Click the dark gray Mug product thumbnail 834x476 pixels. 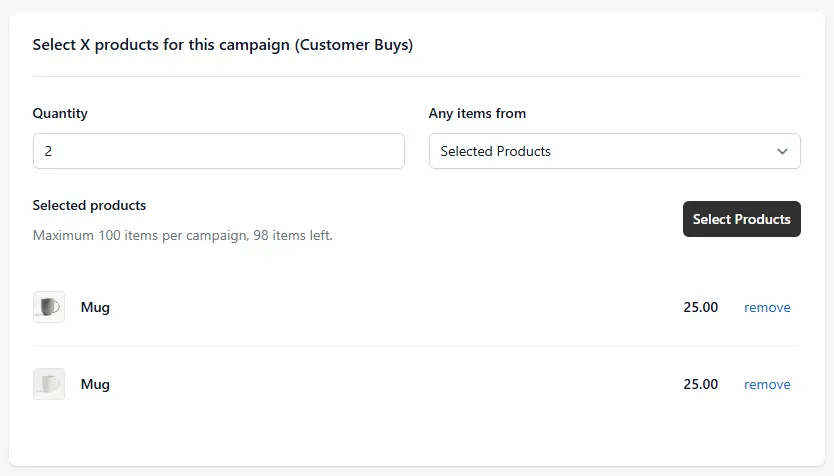(49, 307)
